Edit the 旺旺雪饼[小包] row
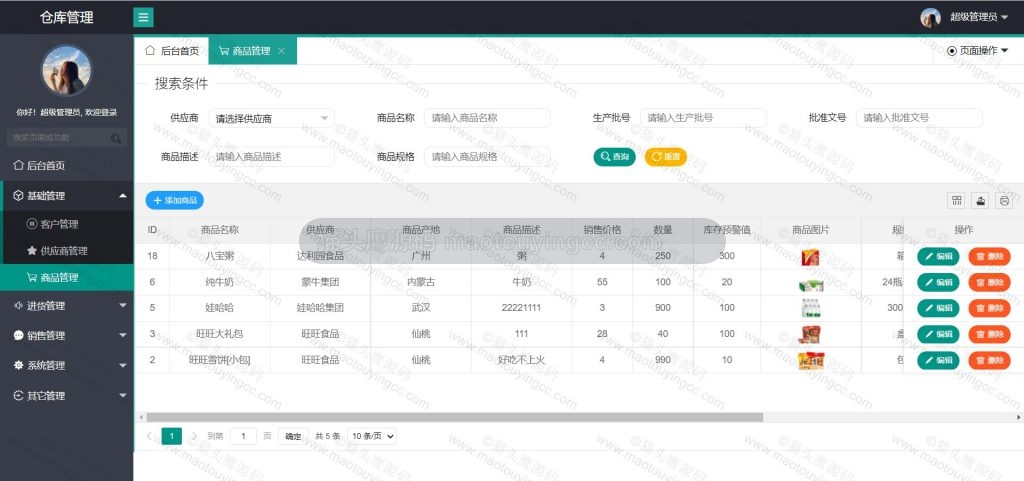1024x481 pixels. (938, 360)
